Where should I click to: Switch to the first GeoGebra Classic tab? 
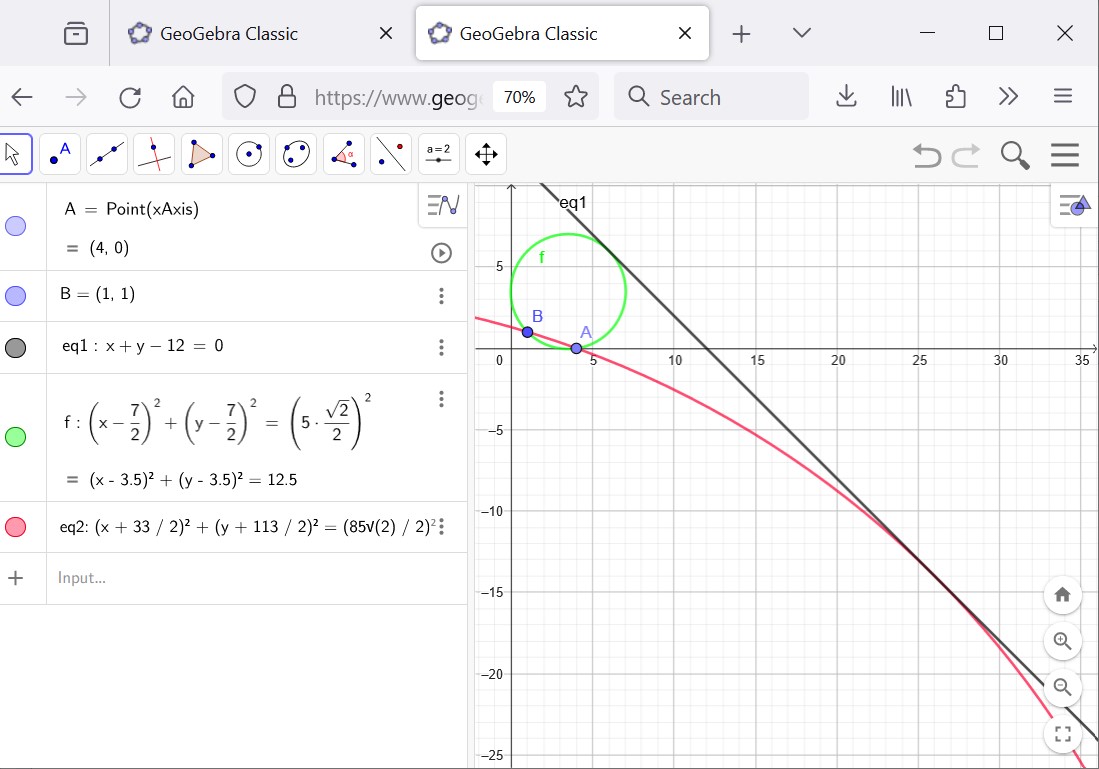click(228, 34)
